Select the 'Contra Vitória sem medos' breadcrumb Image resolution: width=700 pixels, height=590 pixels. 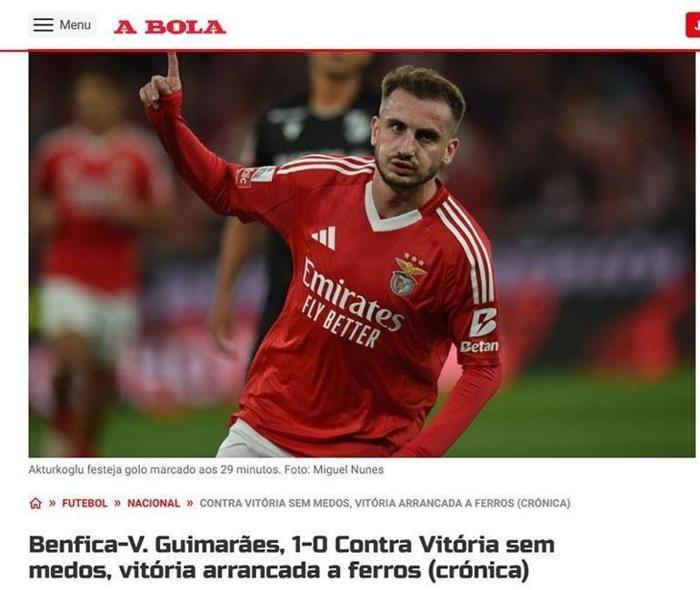coord(385,503)
